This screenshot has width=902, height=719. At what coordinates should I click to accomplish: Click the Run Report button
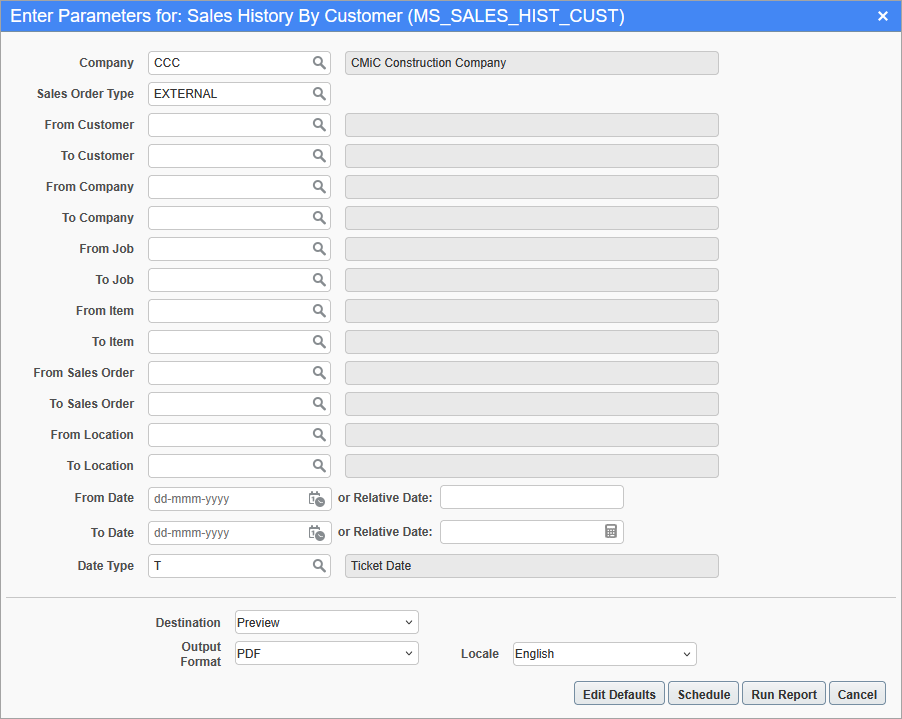click(784, 694)
